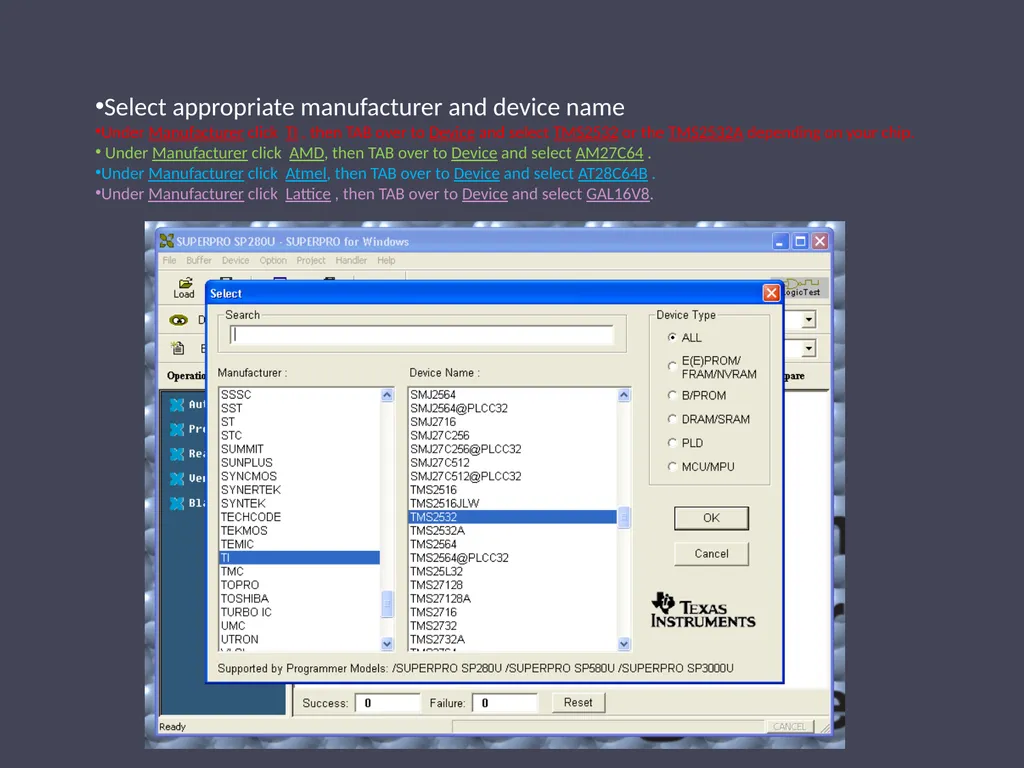Screen dimensions: 1024x768
Task: Click the Success count field
Action: (x=388, y=703)
